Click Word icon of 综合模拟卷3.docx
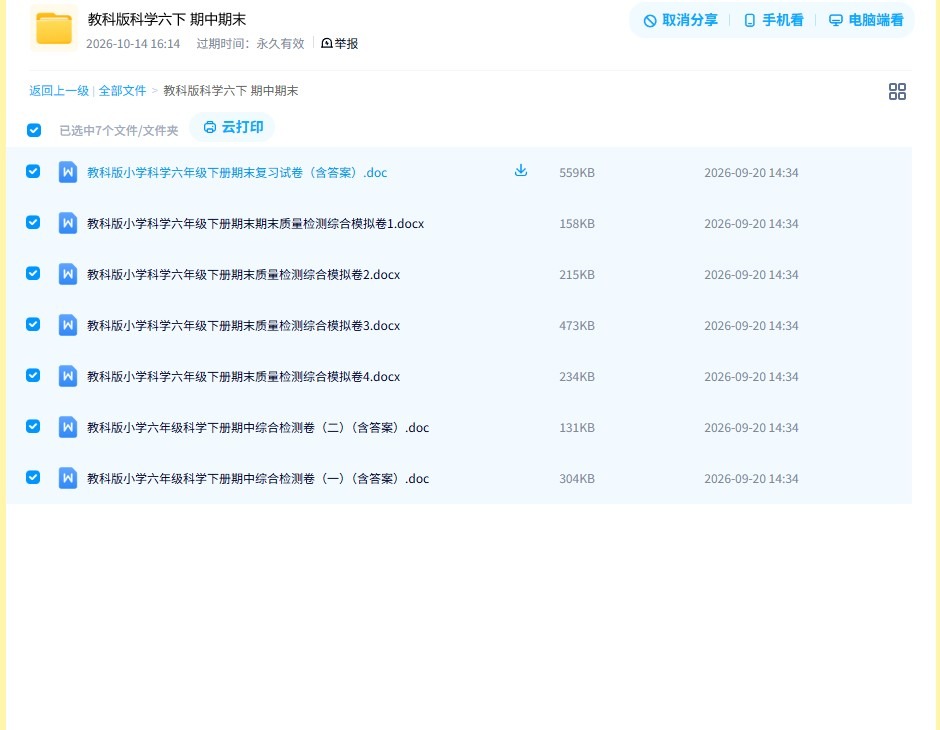This screenshot has height=730, width=940. click(x=68, y=325)
